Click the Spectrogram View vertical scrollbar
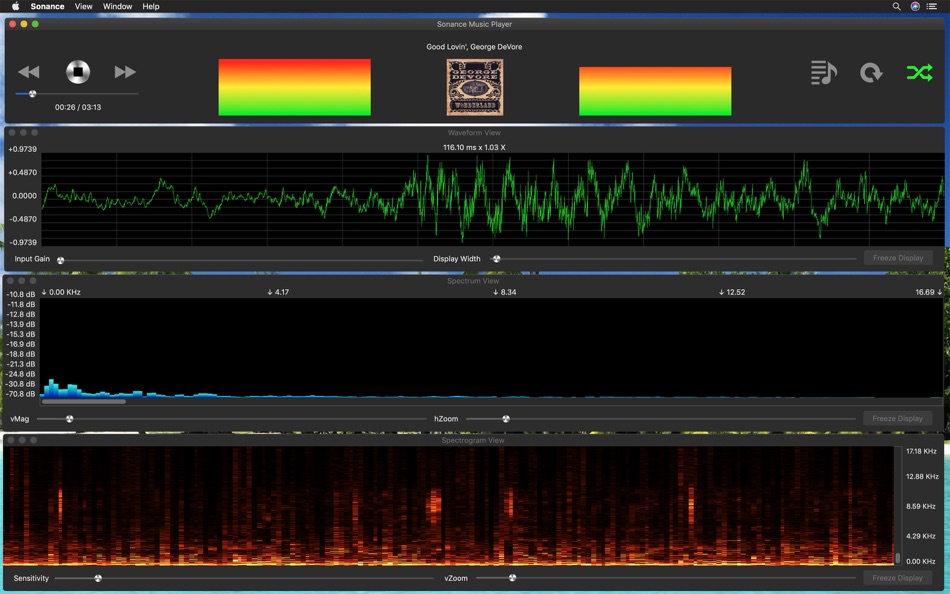Image resolution: width=950 pixels, height=594 pixels. coord(898,558)
